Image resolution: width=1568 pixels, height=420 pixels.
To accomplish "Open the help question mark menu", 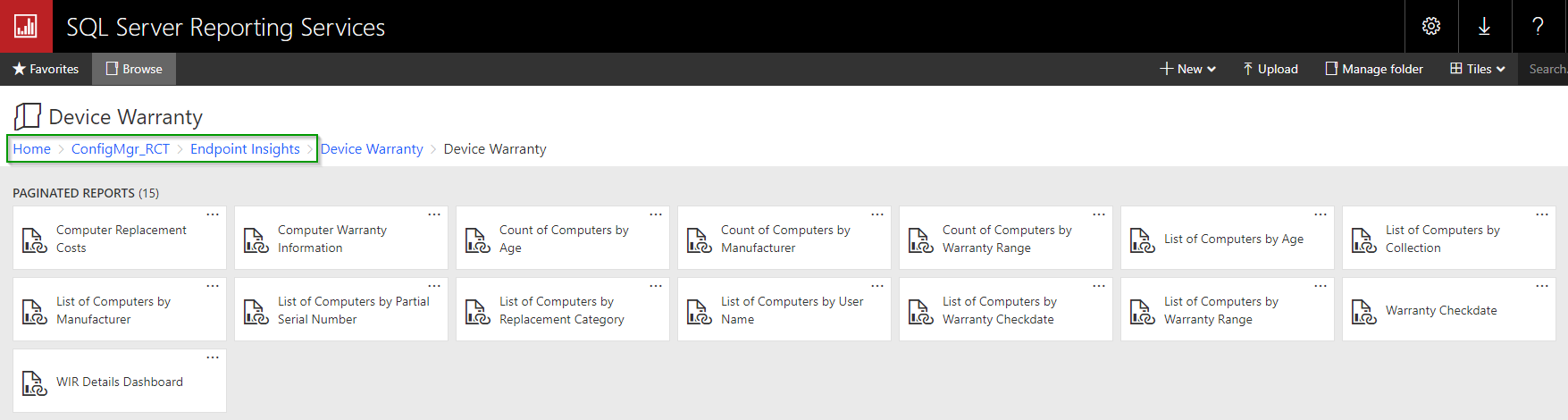I will [1538, 26].
